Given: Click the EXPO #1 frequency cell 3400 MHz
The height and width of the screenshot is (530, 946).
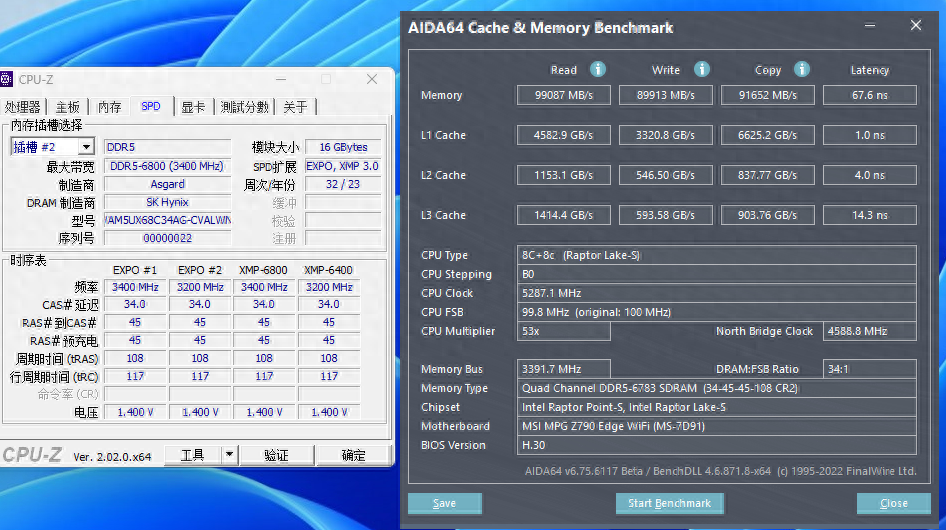Looking at the screenshot, I should point(135,287).
